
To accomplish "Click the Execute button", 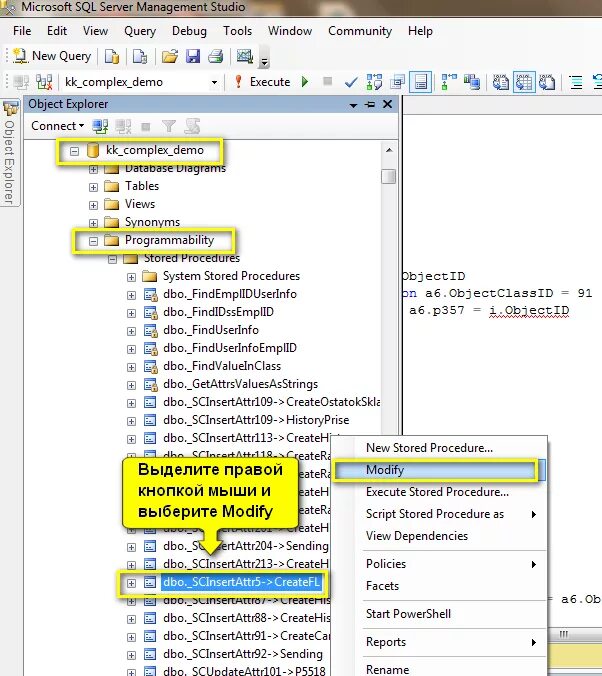I will (262, 81).
